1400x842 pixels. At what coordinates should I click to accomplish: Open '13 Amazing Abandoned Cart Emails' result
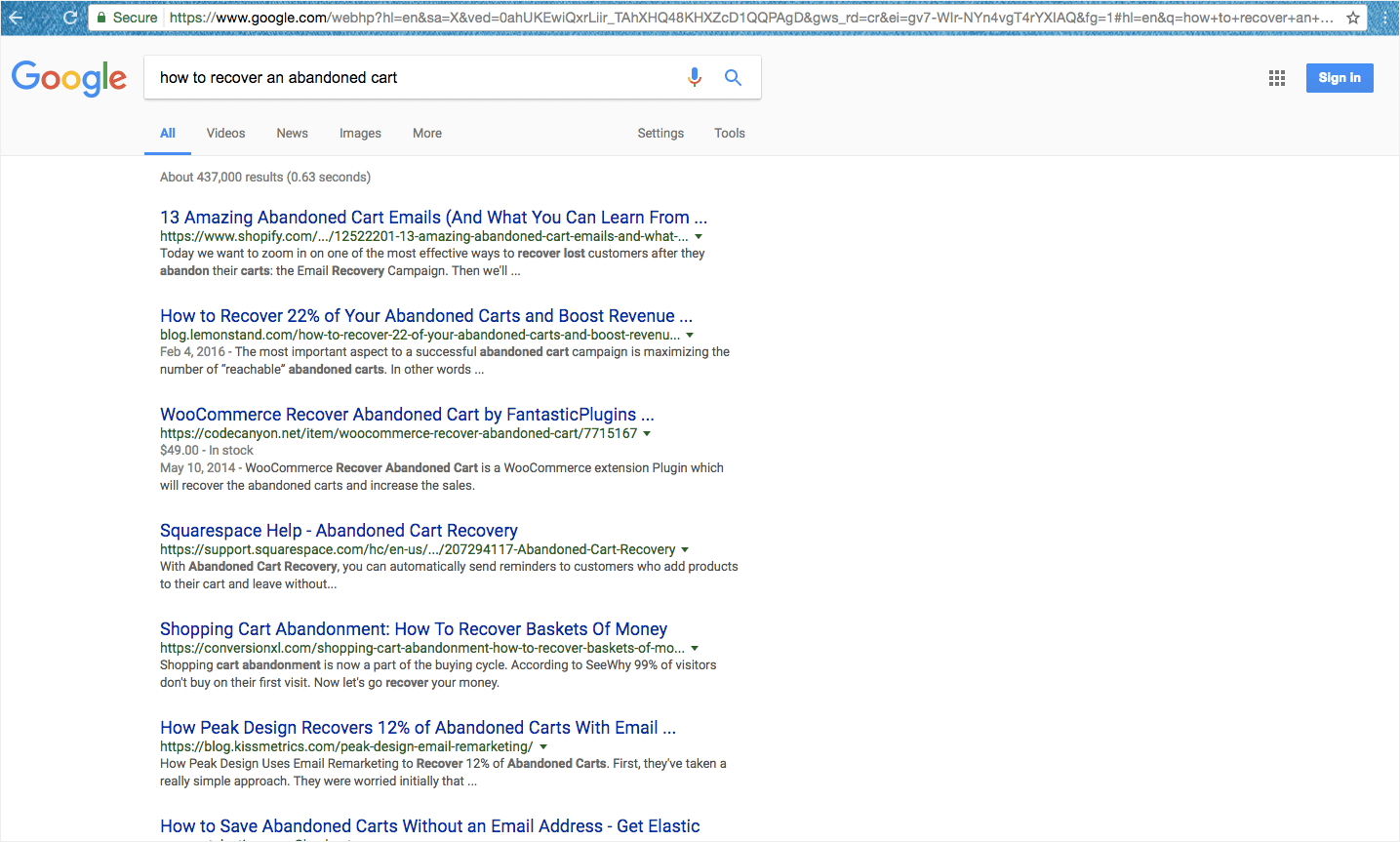(432, 218)
